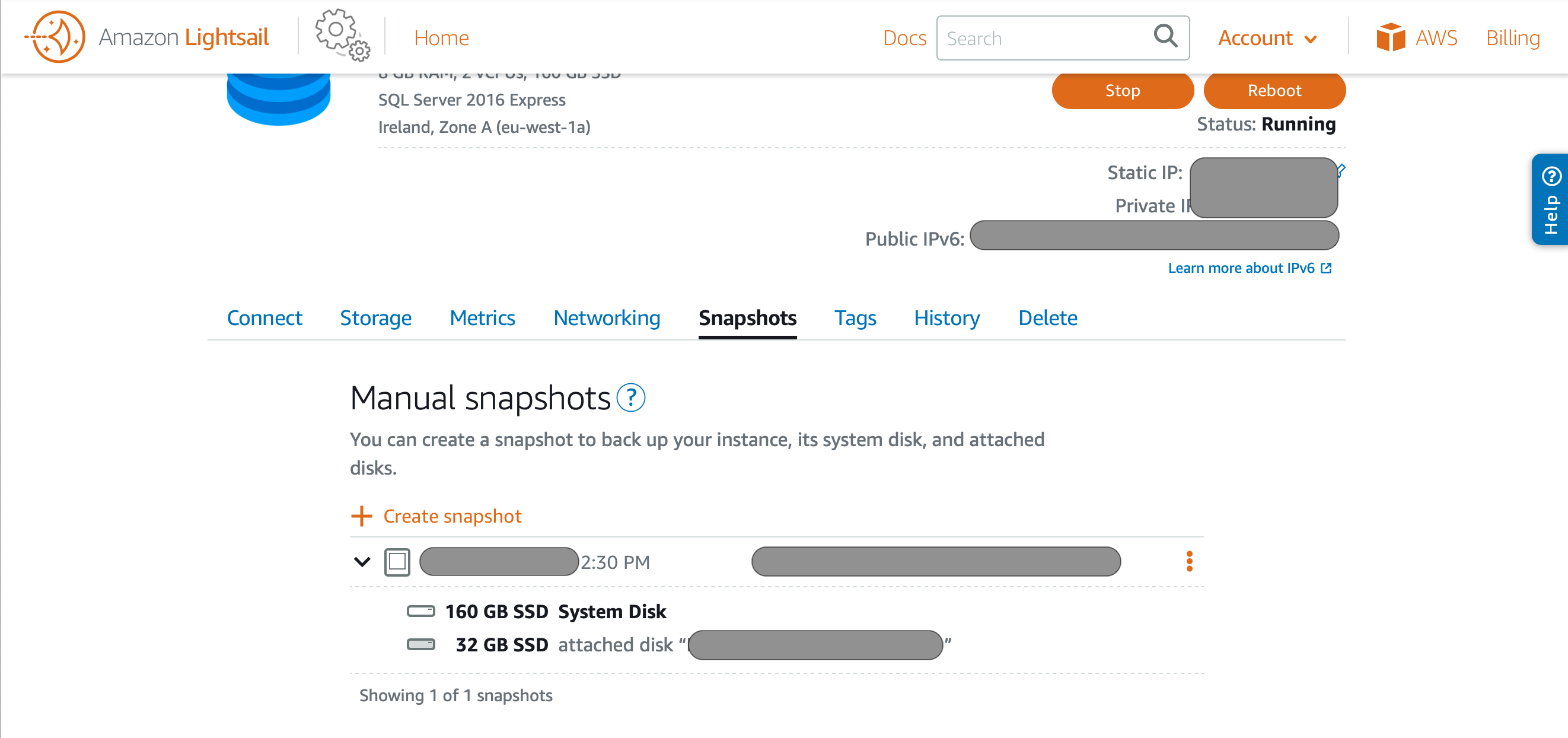Click the Create snapshot link text
1568x738 pixels.
(452, 516)
